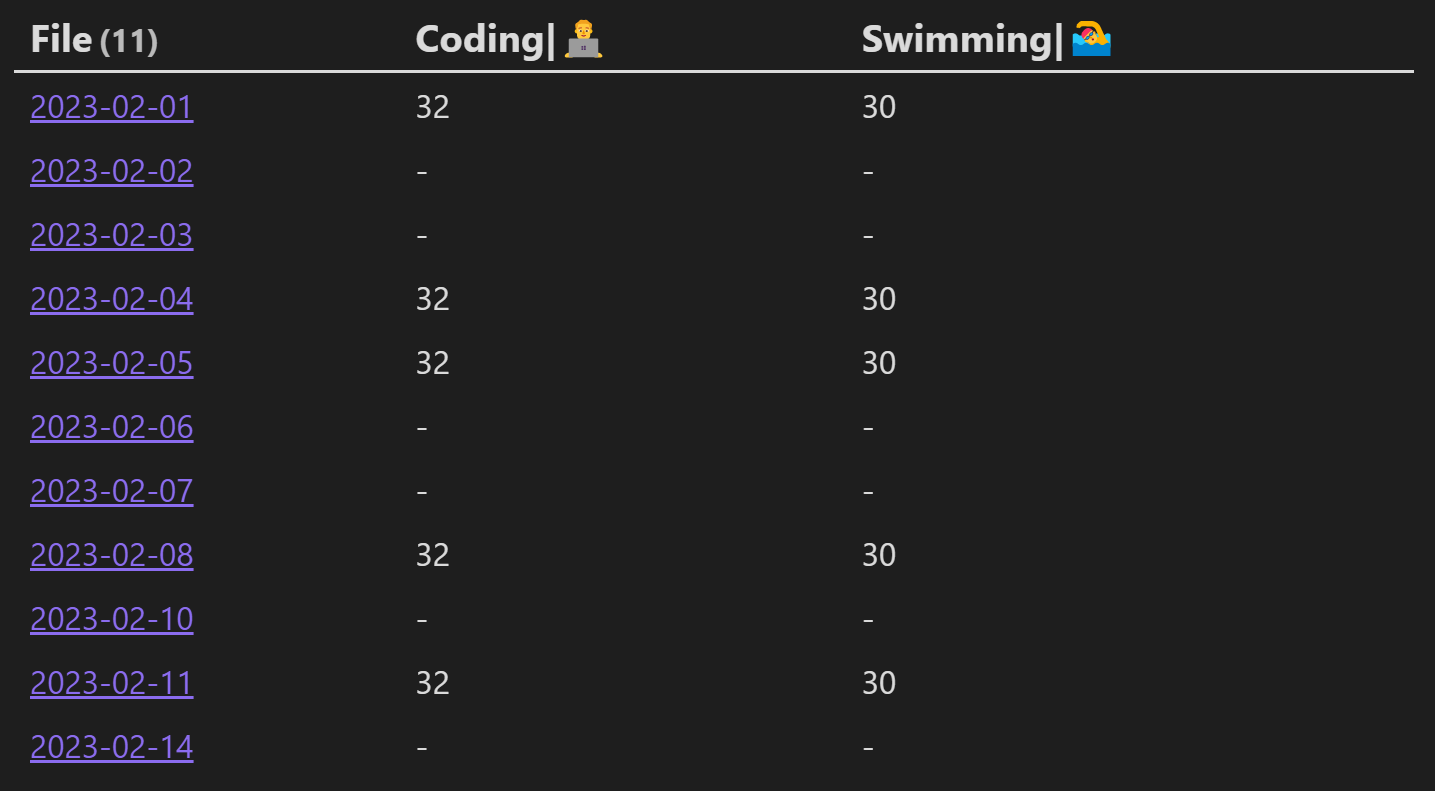Viewport: 1435px width, 791px height.
Task: Open the 2023-02-08 note
Action: [x=111, y=555]
